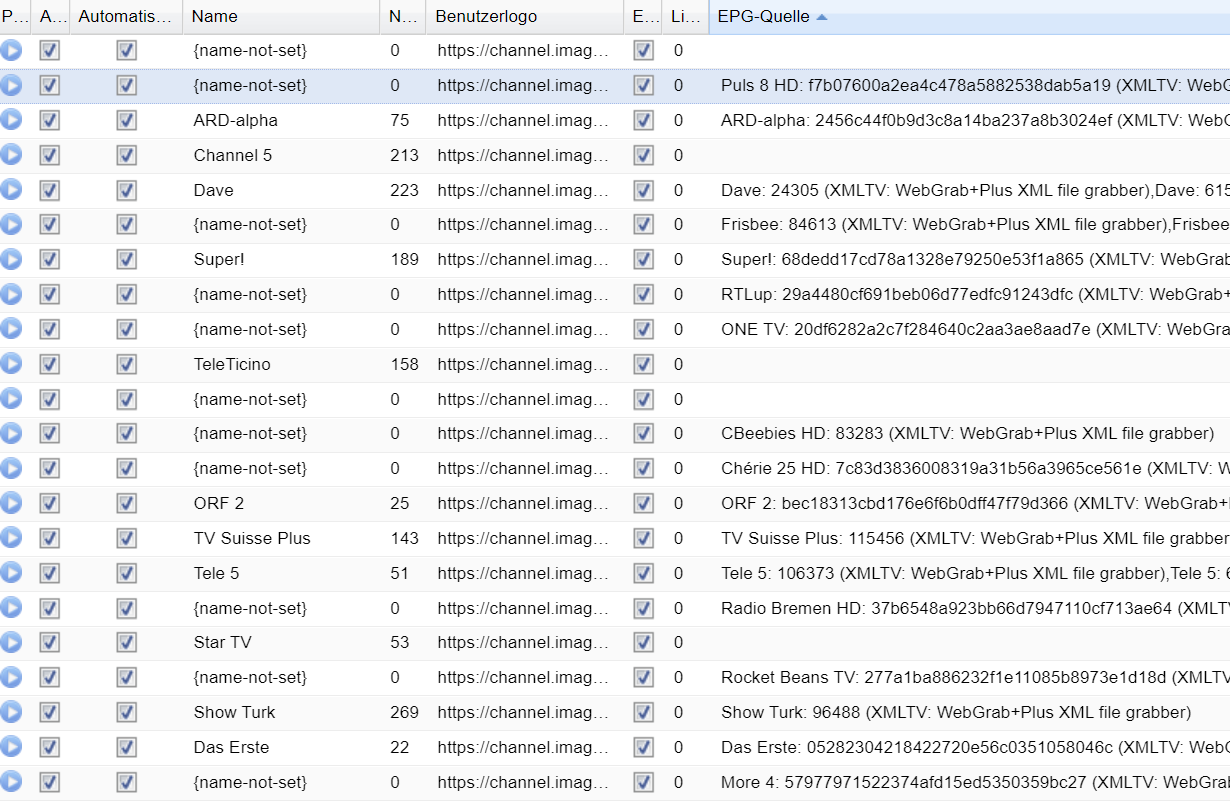
Task: Click the CBeebies HD: 83283 EPG source cell
Action: coord(969,433)
